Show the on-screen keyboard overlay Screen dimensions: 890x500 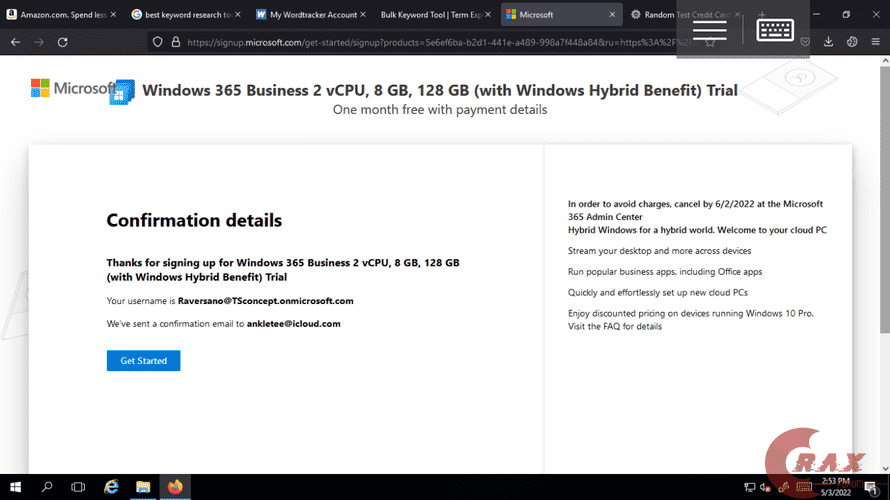coord(775,30)
